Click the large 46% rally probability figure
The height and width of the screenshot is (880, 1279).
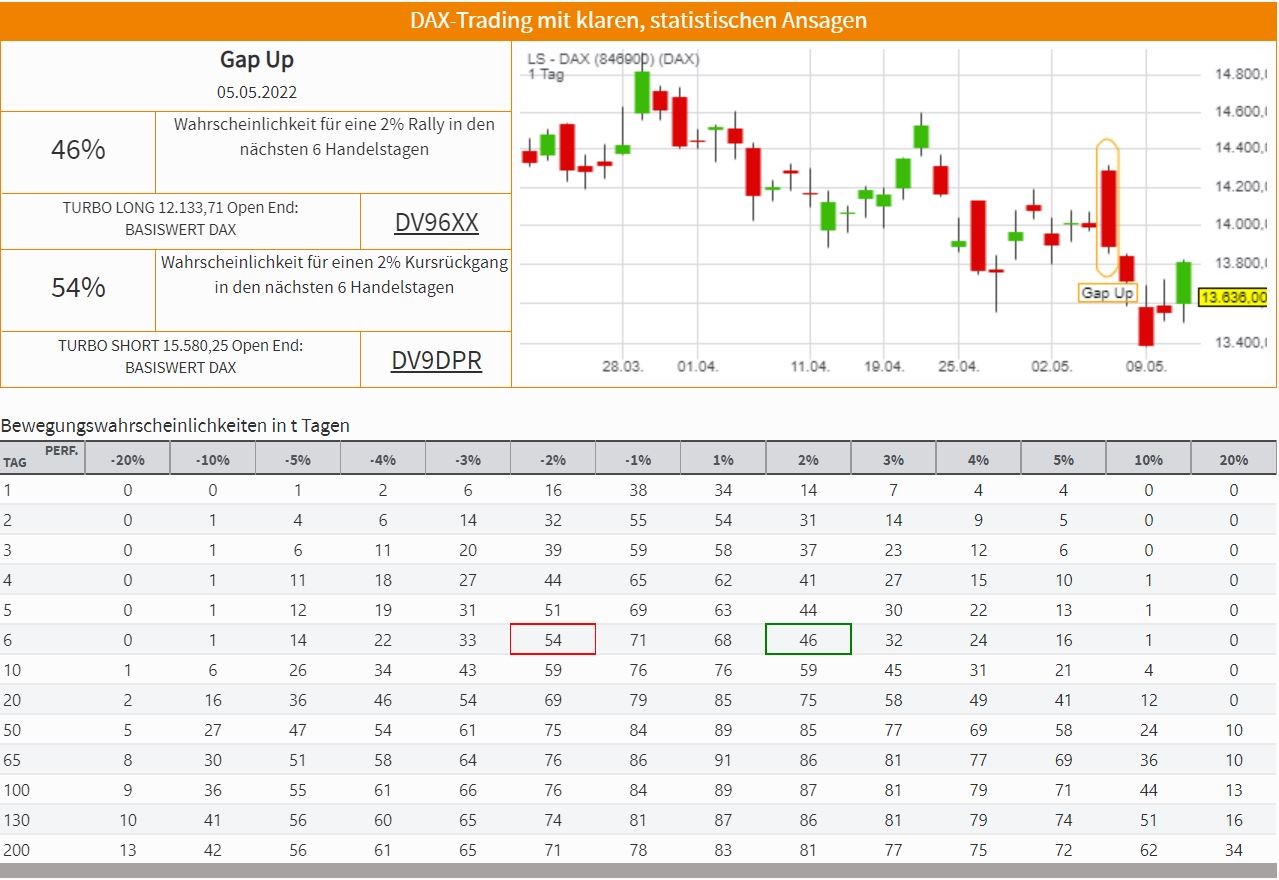pyautogui.click(x=78, y=150)
